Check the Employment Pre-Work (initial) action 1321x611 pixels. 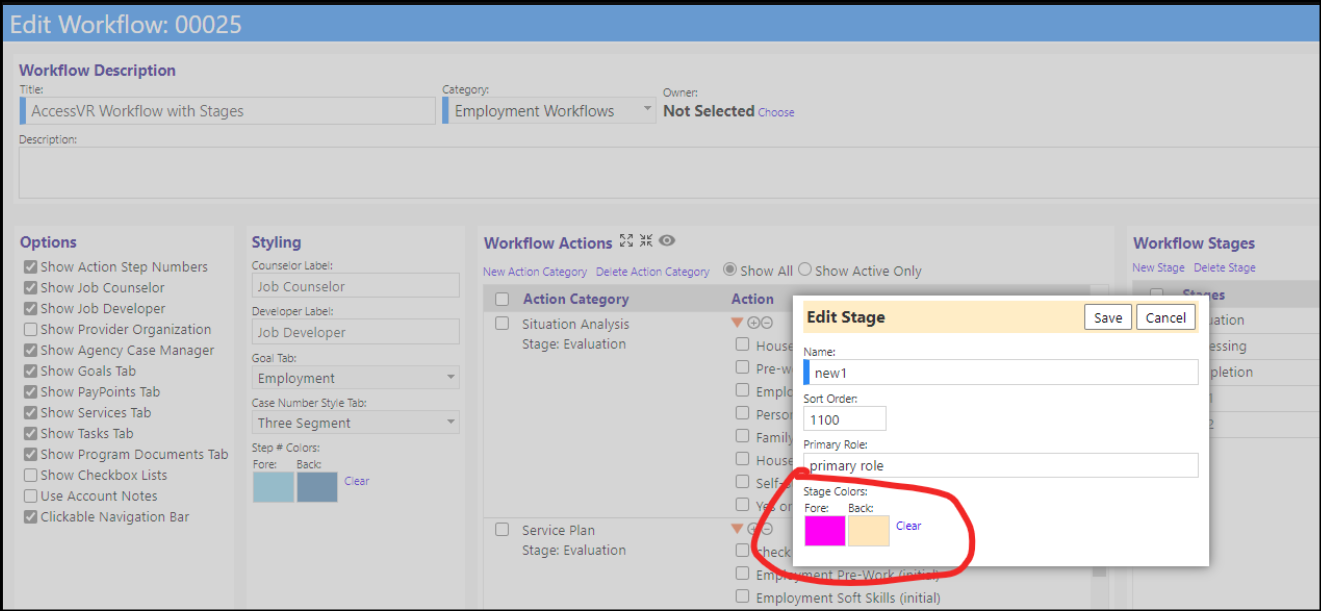[x=743, y=574]
